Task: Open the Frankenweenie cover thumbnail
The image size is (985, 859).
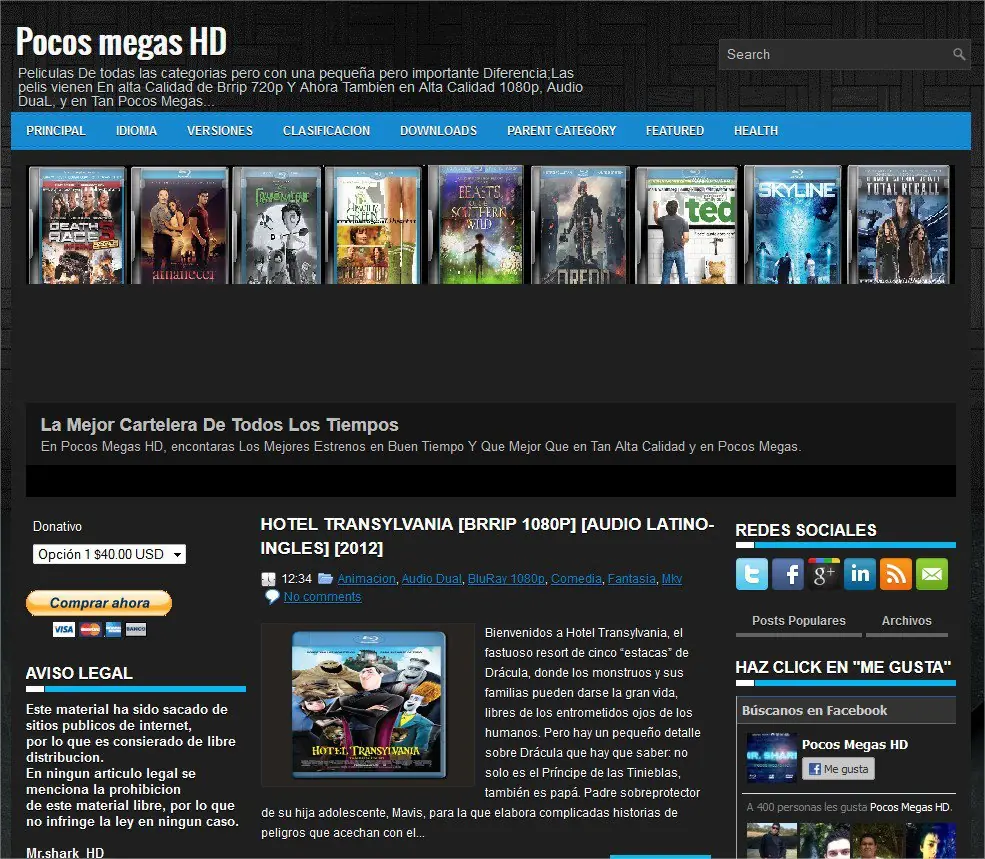Action: coord(278,226)
